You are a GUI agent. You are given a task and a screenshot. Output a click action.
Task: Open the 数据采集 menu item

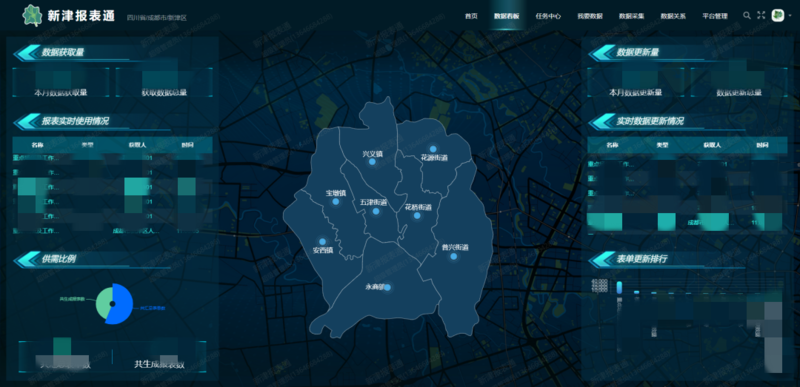pos(632,16)
